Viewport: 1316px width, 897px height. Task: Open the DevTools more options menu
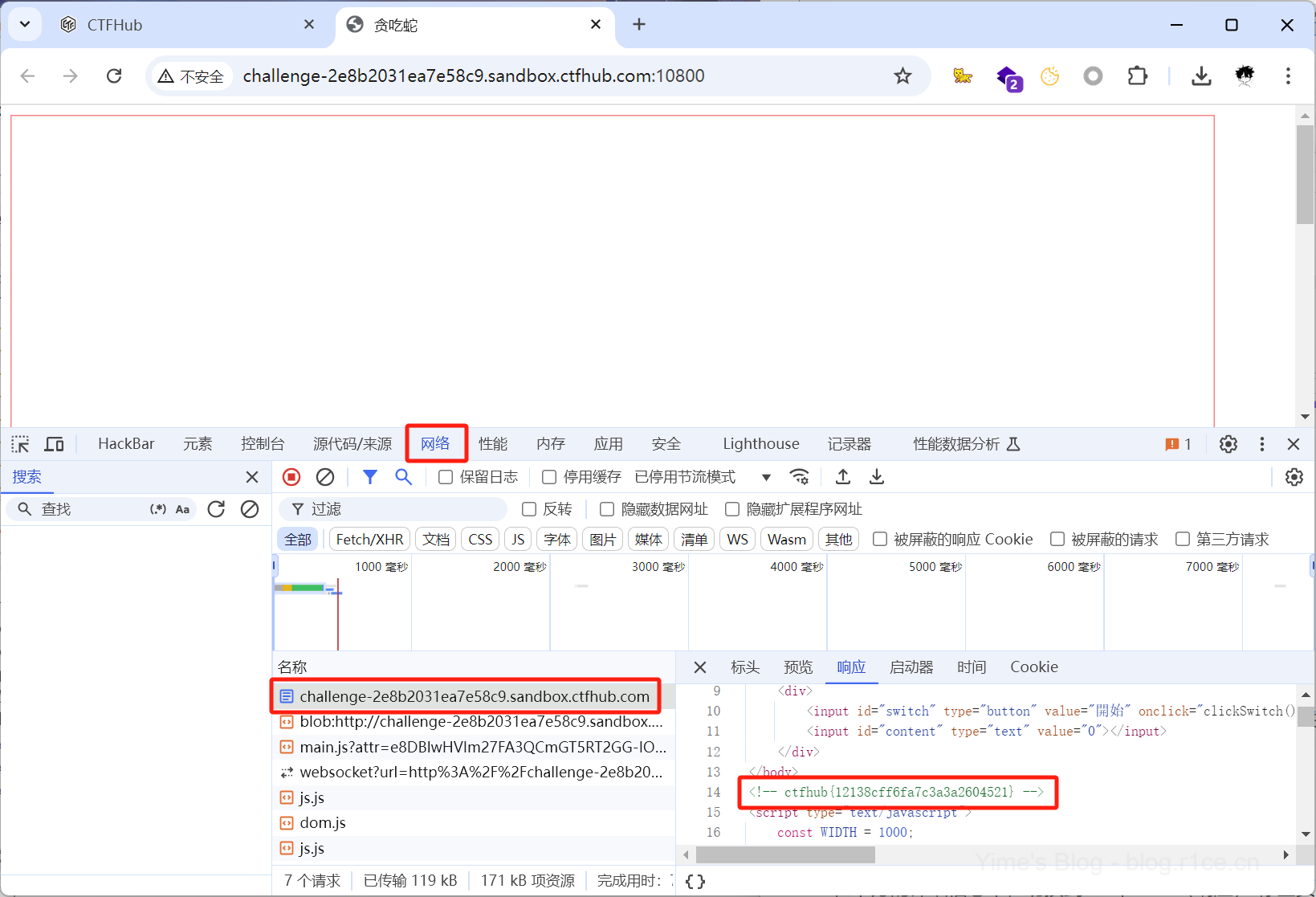(1262, 444)
